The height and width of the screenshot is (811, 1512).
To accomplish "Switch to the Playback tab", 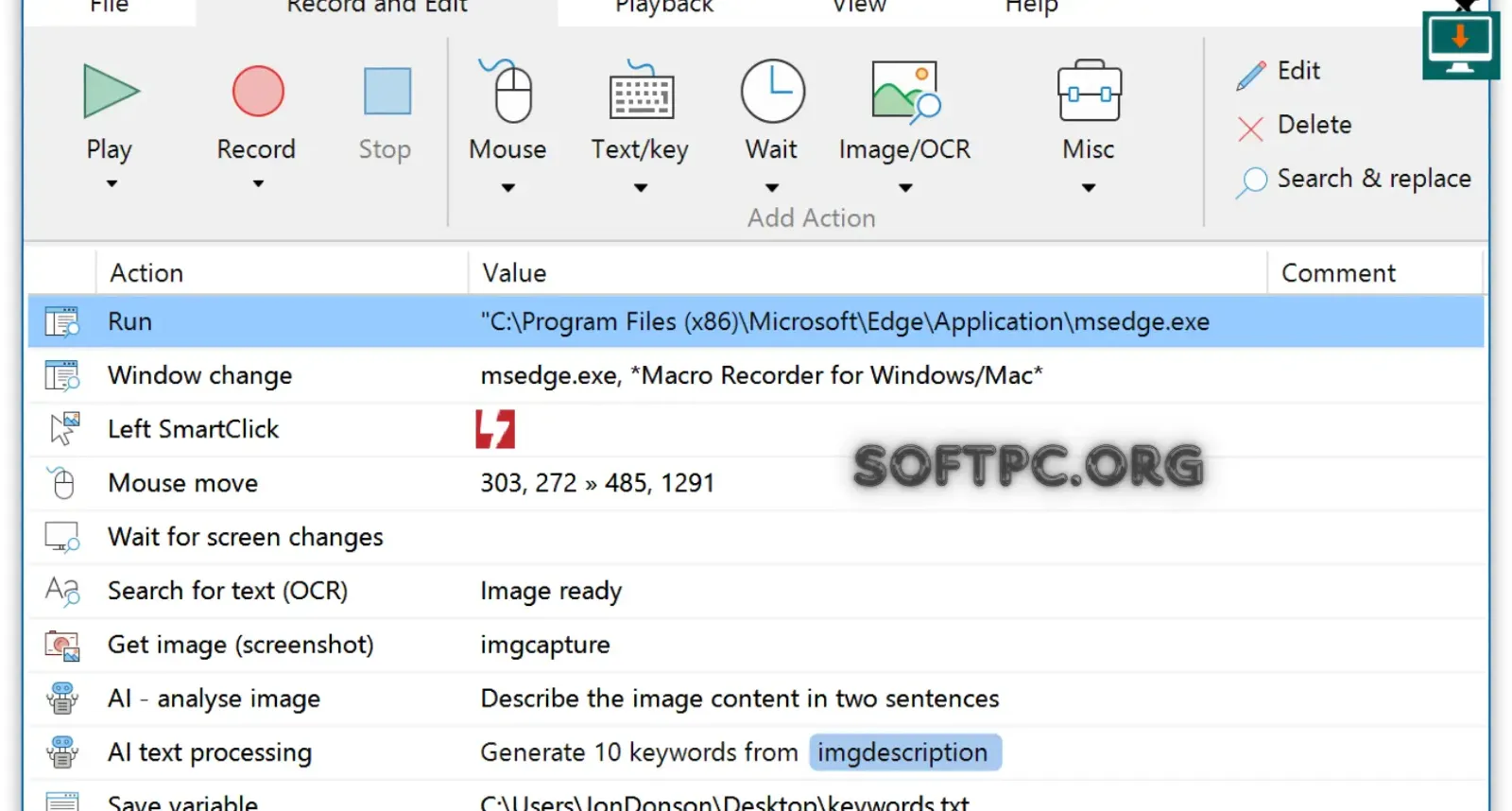I will [664, 8].
